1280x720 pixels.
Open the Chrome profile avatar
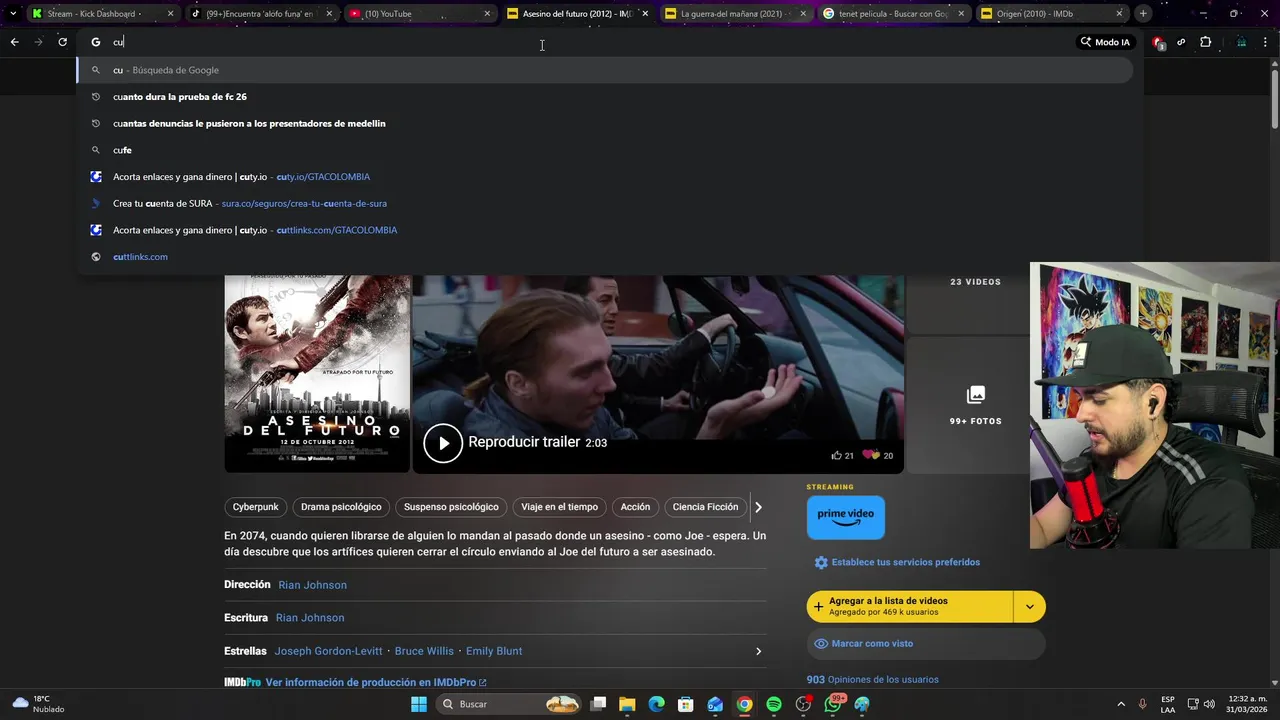point(1241,42)
